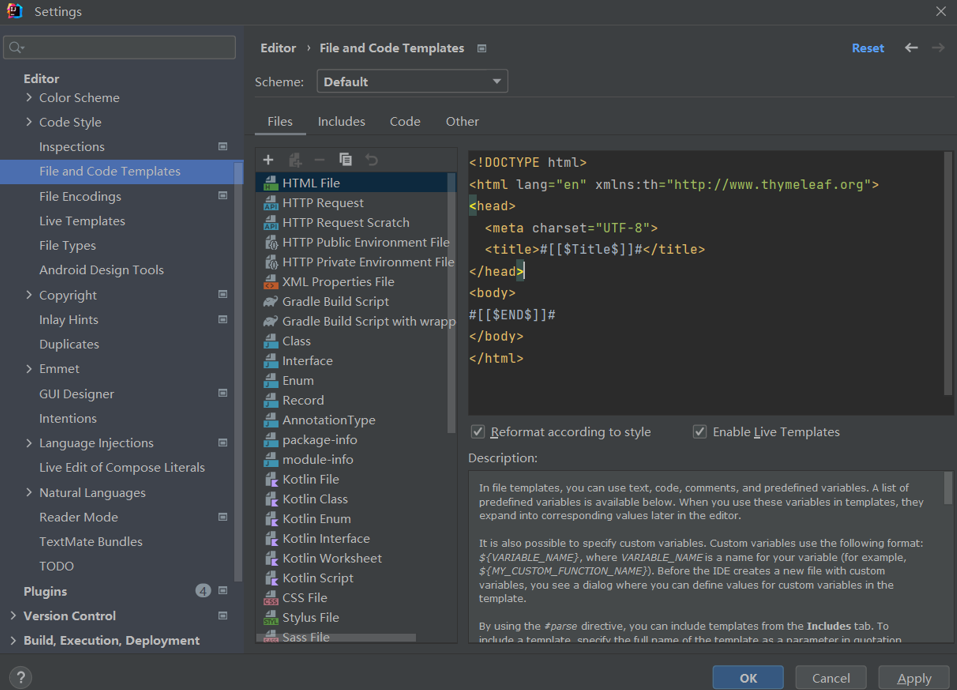Click the help question mark icon

tap(20, 677)
